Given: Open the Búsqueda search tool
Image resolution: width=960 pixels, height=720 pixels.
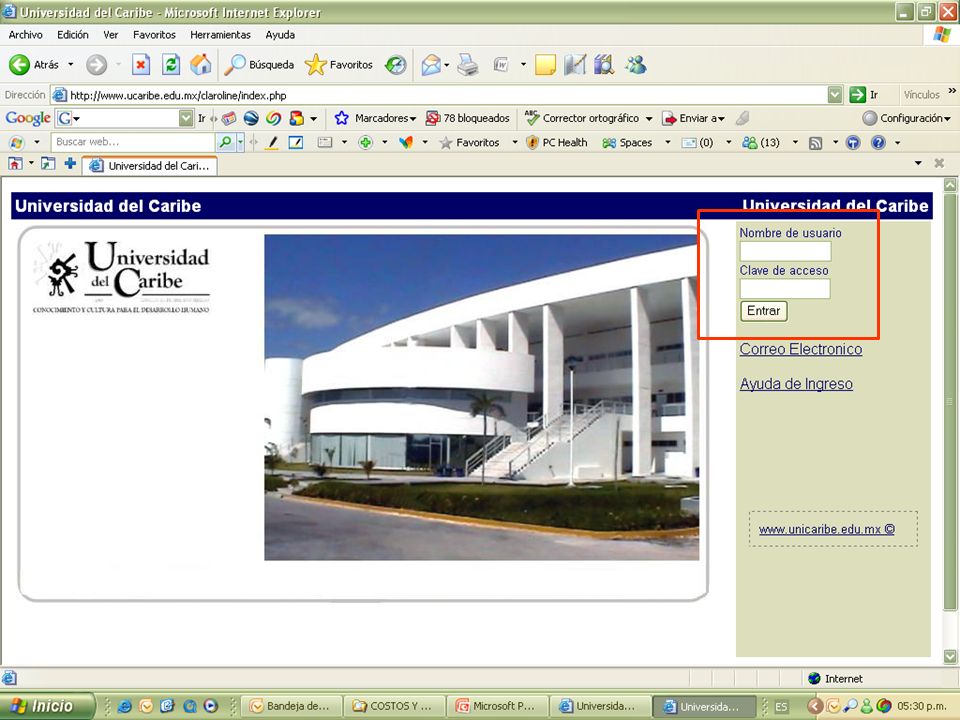Looking at the screenshot, I should pos(259,64).
